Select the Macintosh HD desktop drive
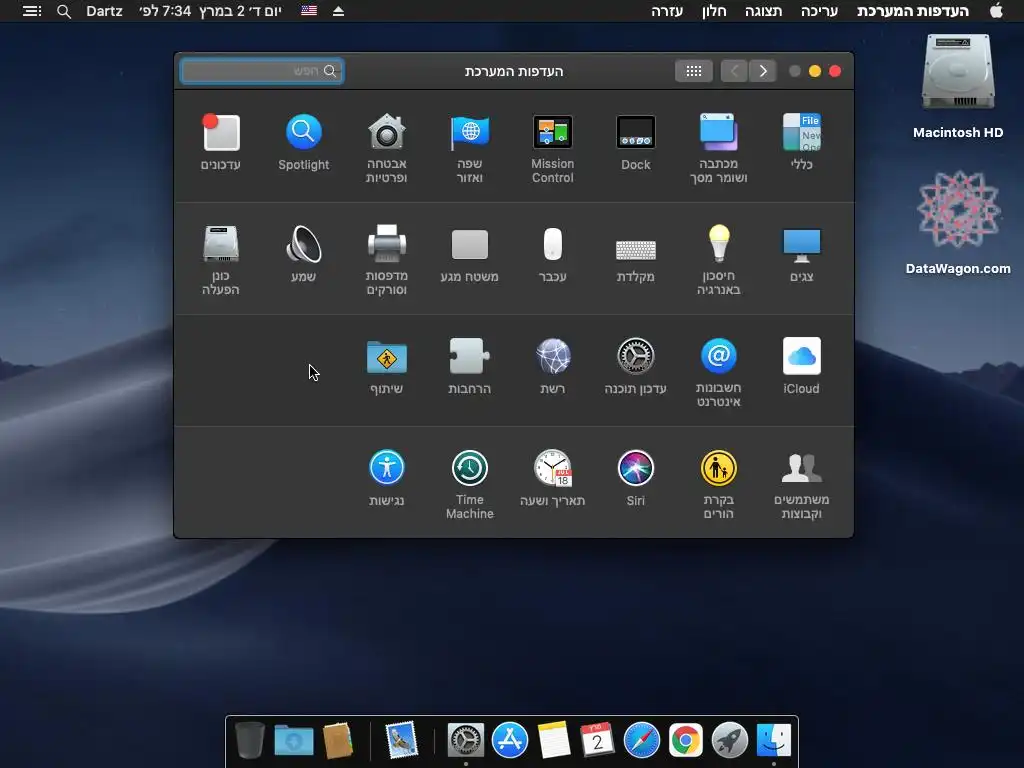Viewport: 1024px width, 768px height. tap(957, 86)
